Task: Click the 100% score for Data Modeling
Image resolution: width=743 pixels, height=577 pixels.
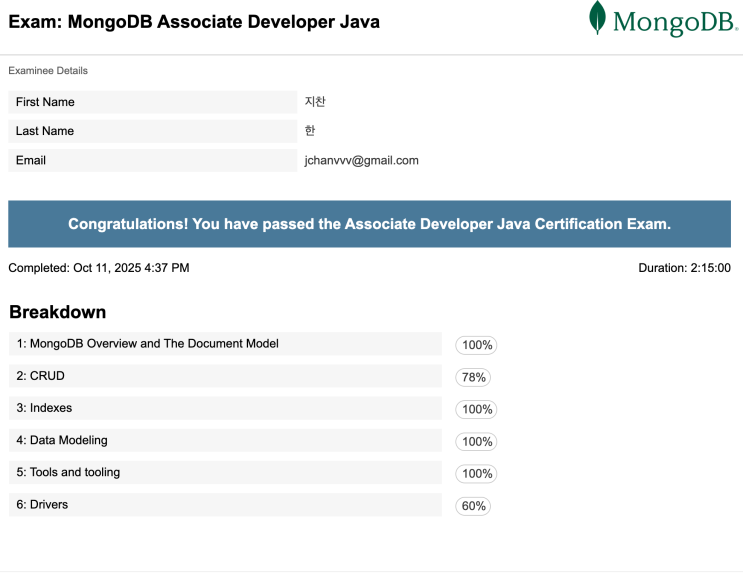Action: coord(476,442)
